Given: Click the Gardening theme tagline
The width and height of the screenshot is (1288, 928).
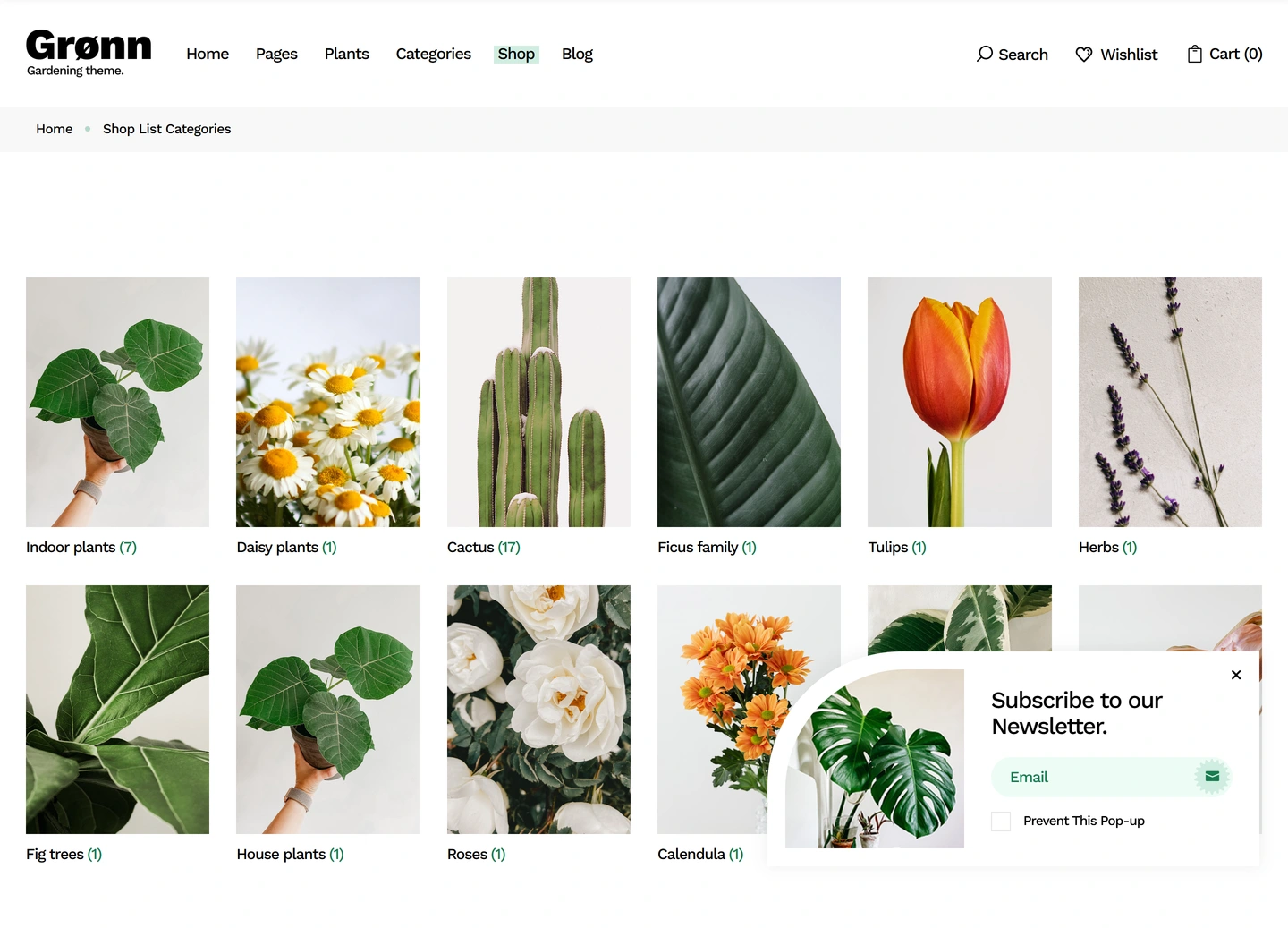Looking at the screenshot, I should 75,71.
